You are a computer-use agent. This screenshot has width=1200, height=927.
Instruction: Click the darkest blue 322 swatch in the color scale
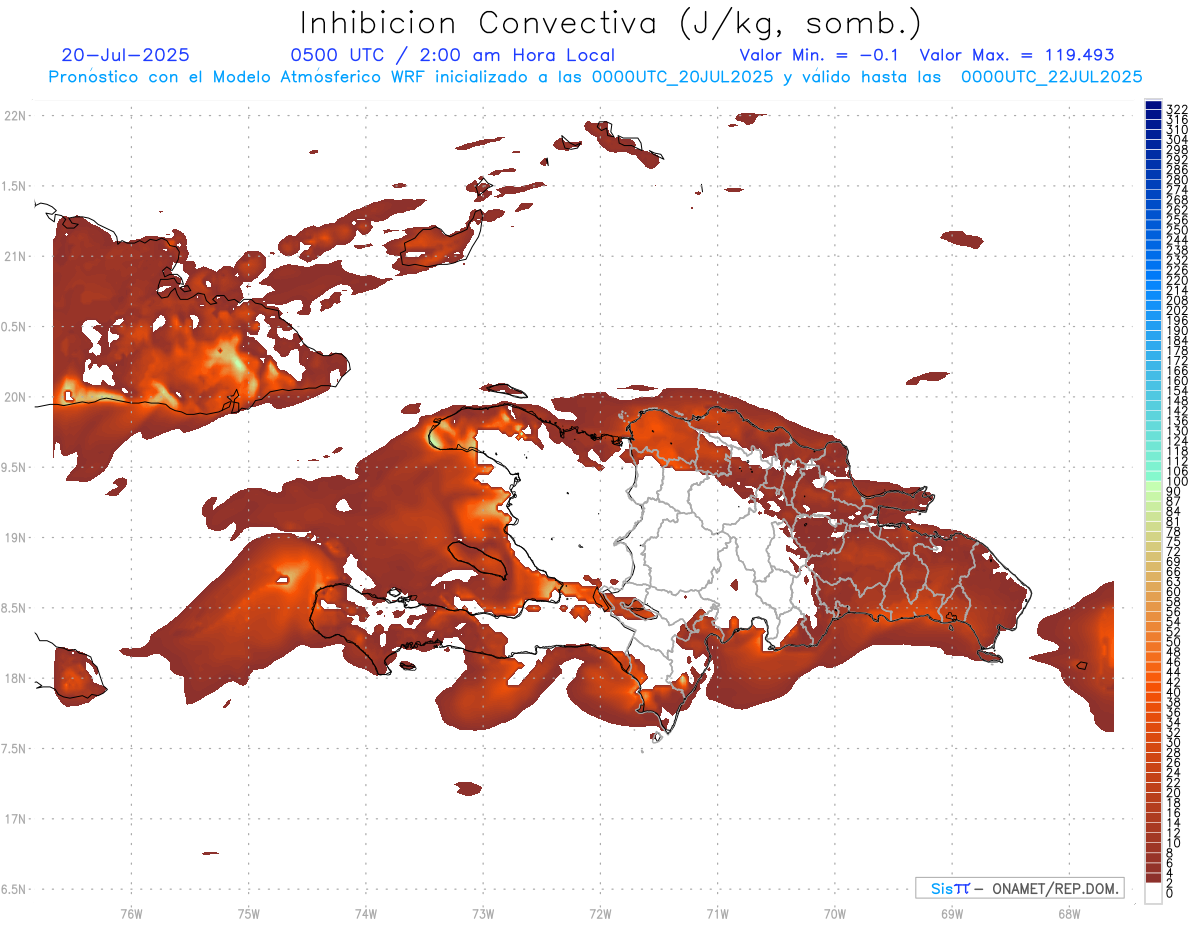pos(1153,105)
